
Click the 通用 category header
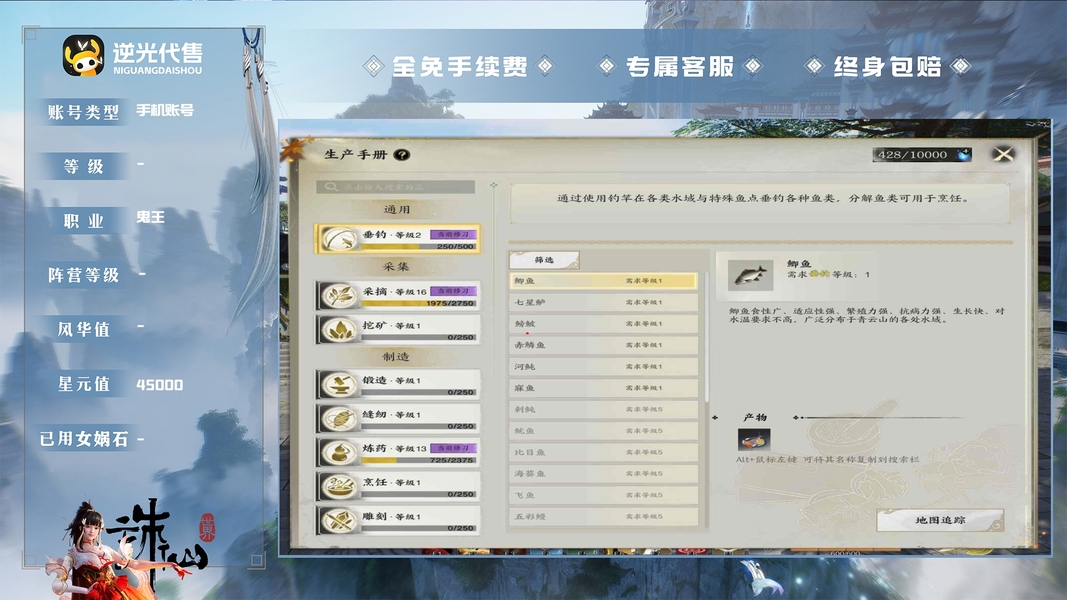[x=397, y=210]
